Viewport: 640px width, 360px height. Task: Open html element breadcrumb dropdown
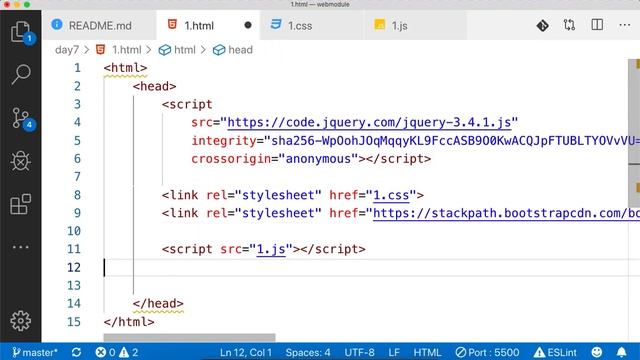coord(177,50)
